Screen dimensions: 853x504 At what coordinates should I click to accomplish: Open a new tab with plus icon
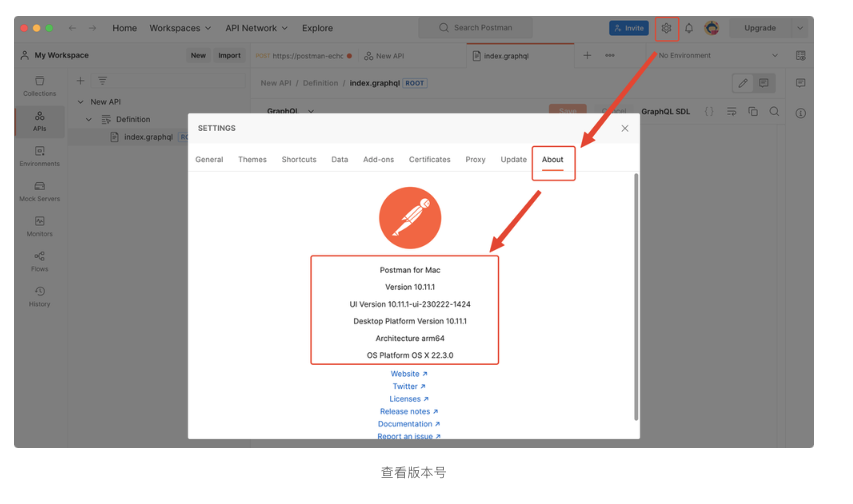(587, 56)
